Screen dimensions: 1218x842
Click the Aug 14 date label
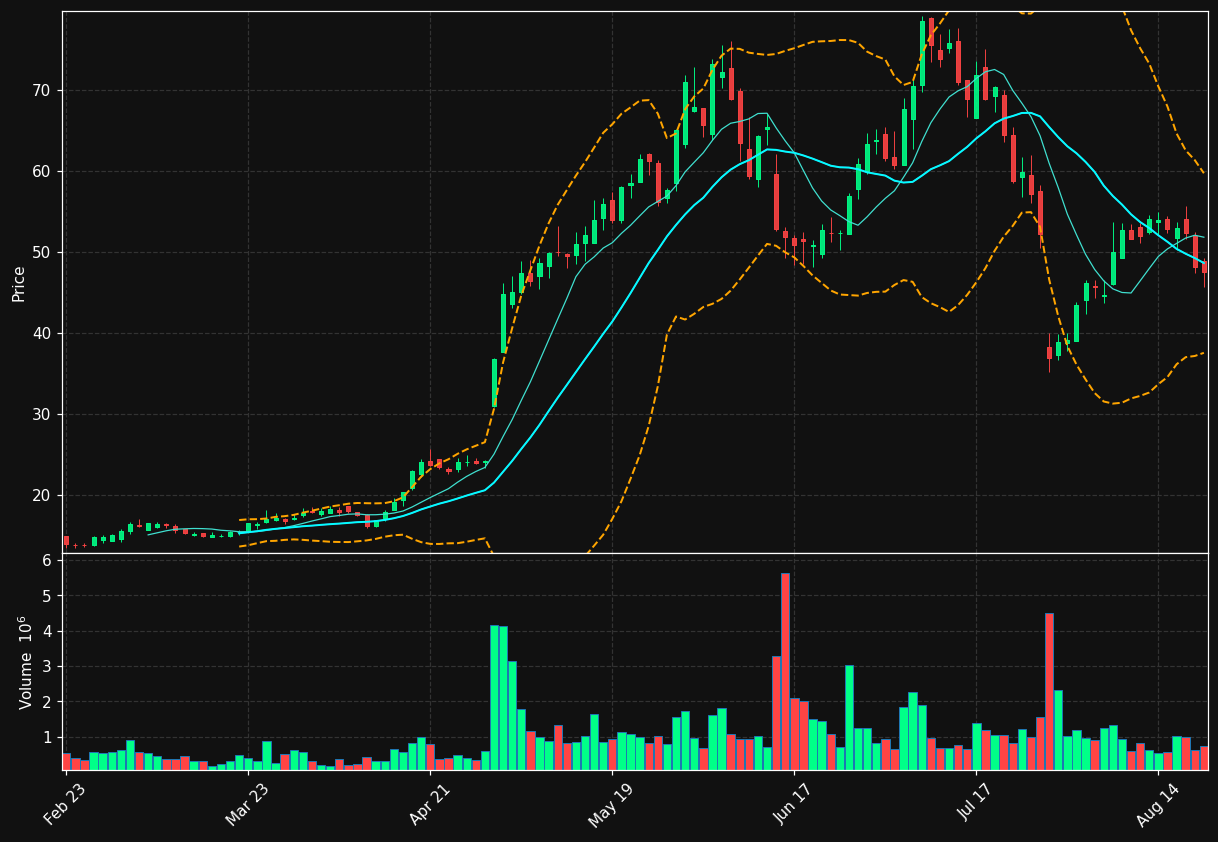point(1158,805)
